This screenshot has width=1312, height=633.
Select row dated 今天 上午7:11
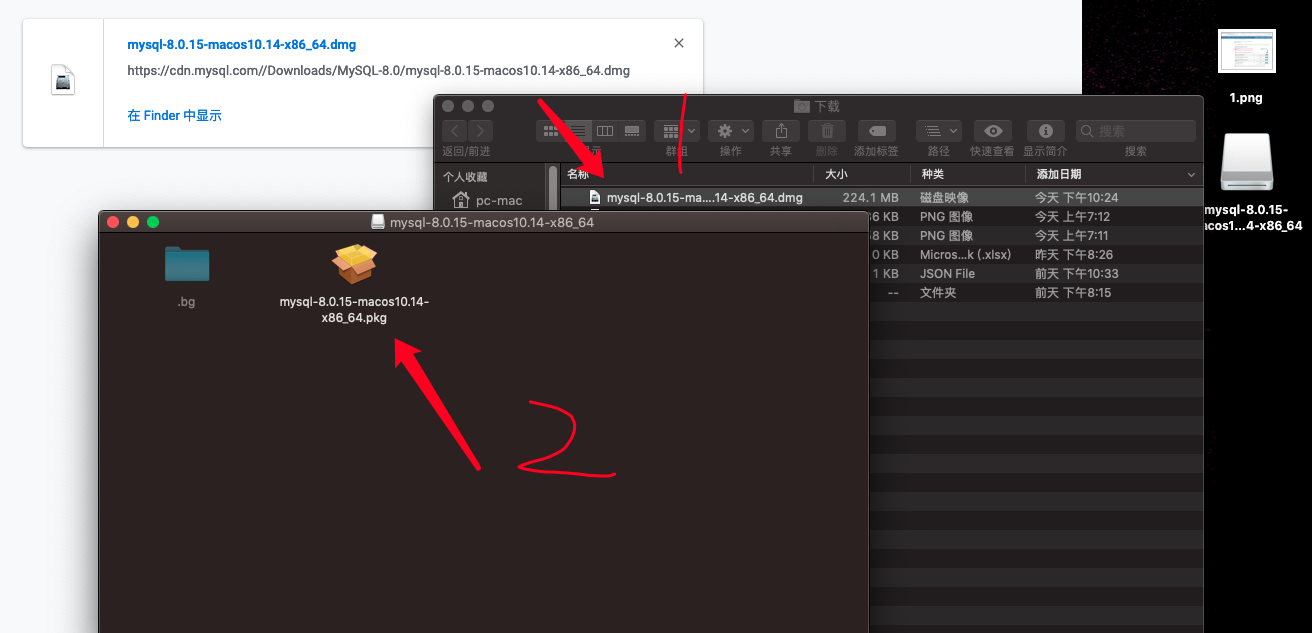(x=1035, y=236)
